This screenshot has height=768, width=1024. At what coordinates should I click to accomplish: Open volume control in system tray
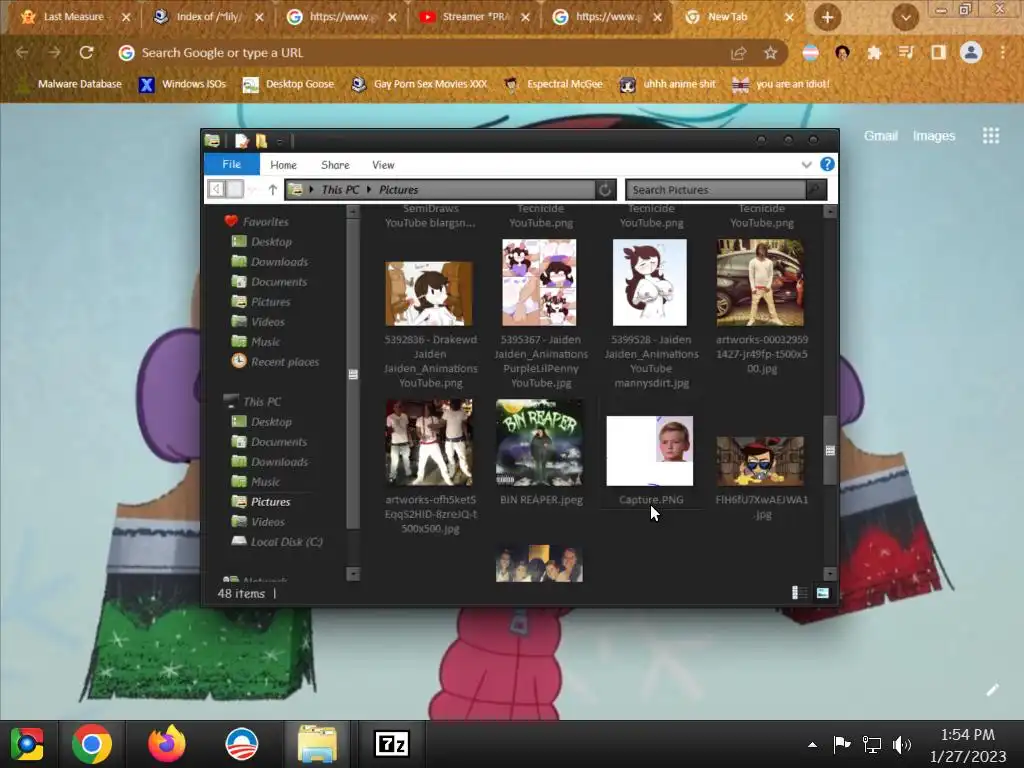coord(902,744)
